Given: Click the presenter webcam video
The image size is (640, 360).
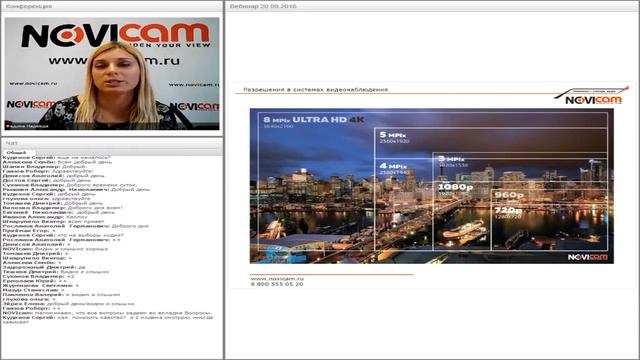Looking at the screenshot, I should [112, 73].
